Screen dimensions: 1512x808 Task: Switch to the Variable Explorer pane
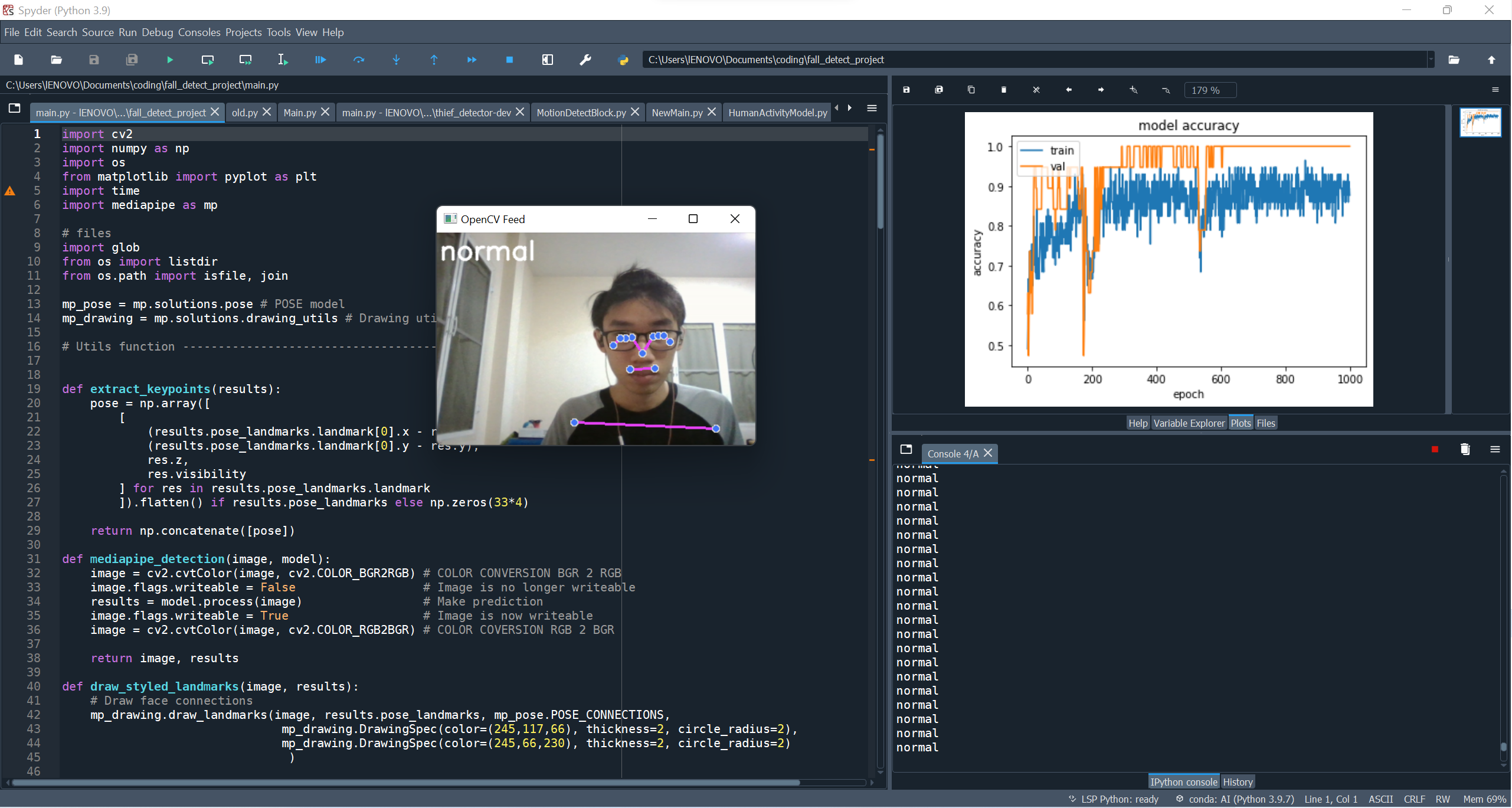click(1189, 423)
